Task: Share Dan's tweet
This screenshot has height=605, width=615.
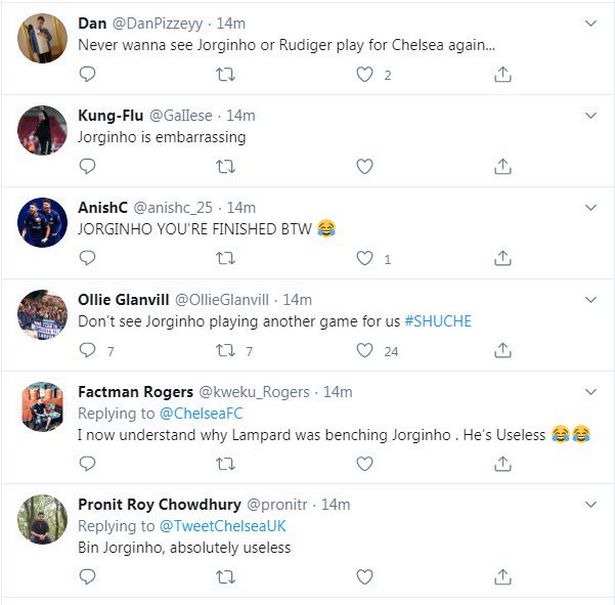Action: coord(503,75)
